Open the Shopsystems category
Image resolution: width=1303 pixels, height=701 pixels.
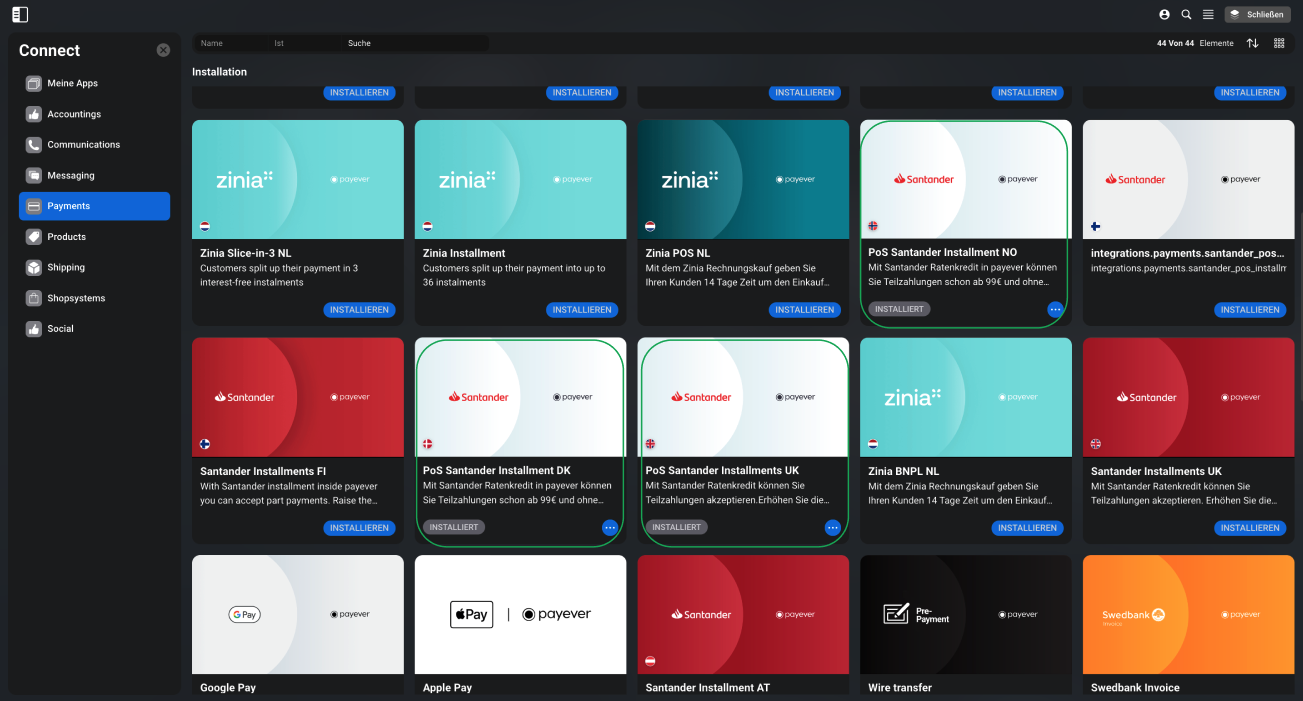pyautogui.click(x=94, y=298)
